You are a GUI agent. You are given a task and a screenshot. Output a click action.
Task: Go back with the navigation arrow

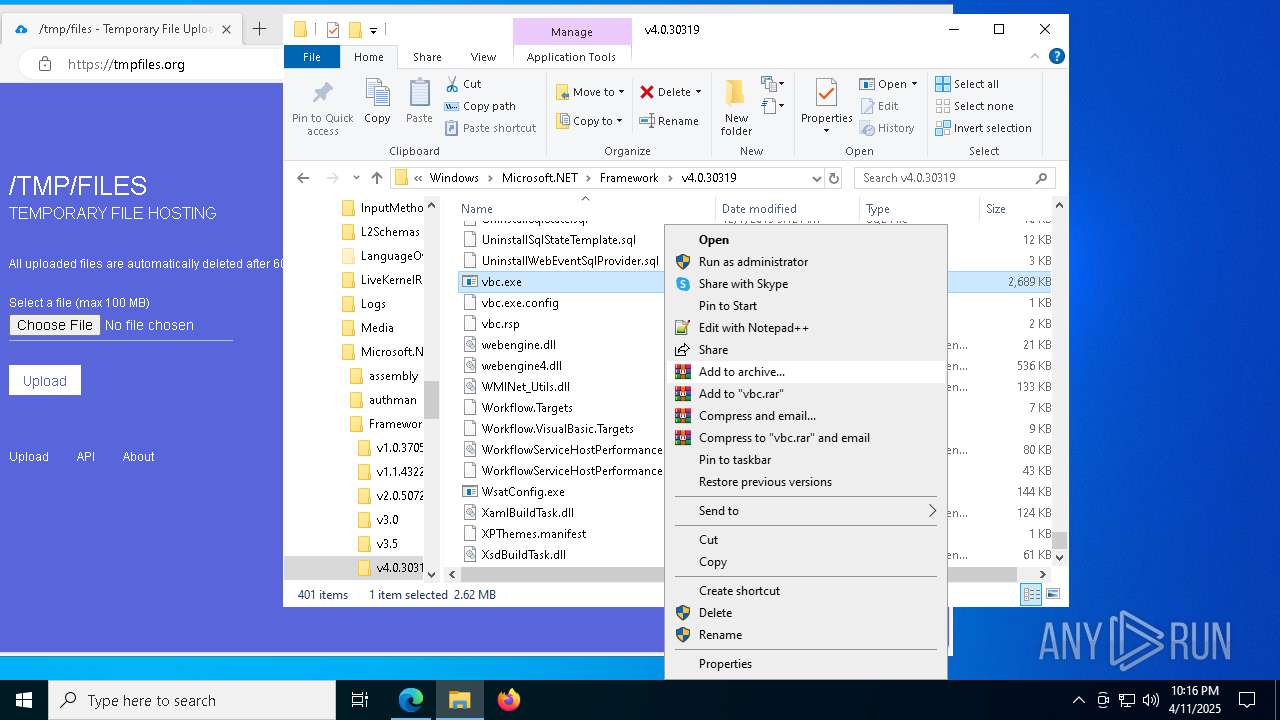[303, 178]
